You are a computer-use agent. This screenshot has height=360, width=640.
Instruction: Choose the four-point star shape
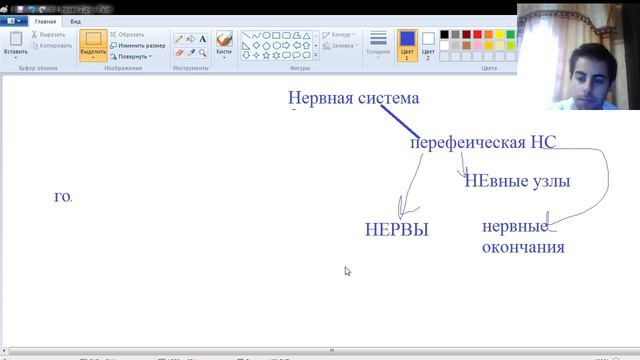click(256, 55)
